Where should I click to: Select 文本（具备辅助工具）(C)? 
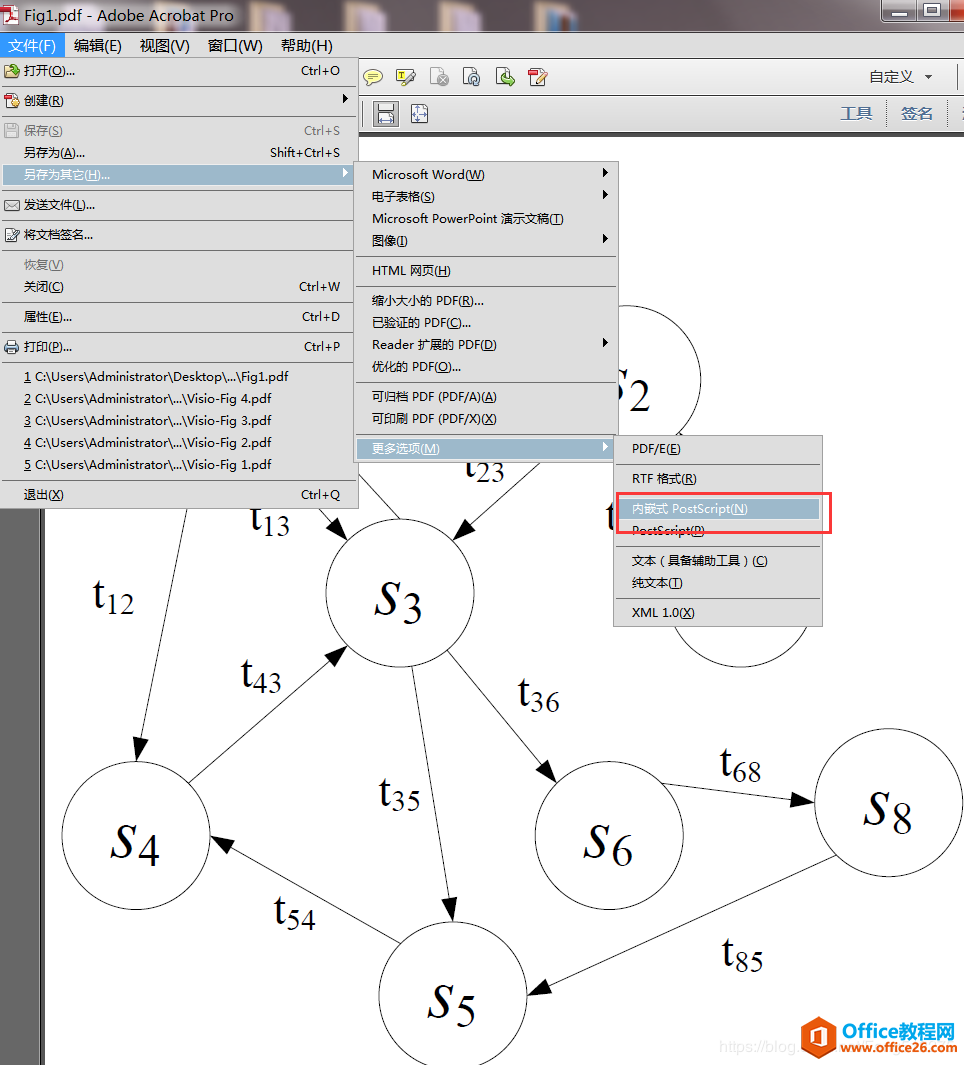[718, 561]
